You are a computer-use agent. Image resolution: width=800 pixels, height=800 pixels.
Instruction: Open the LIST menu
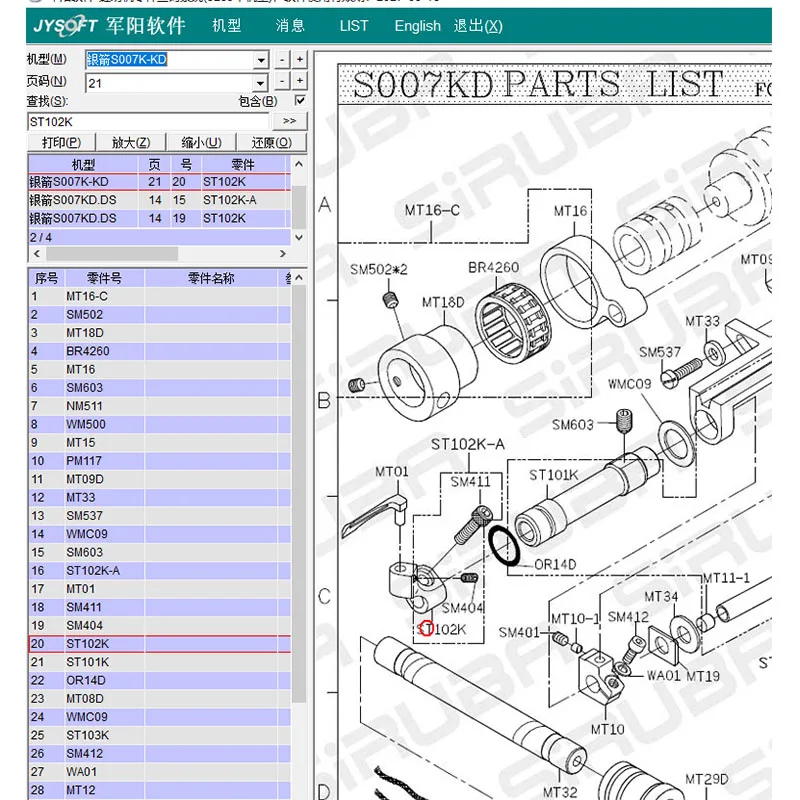pos(354,26)
